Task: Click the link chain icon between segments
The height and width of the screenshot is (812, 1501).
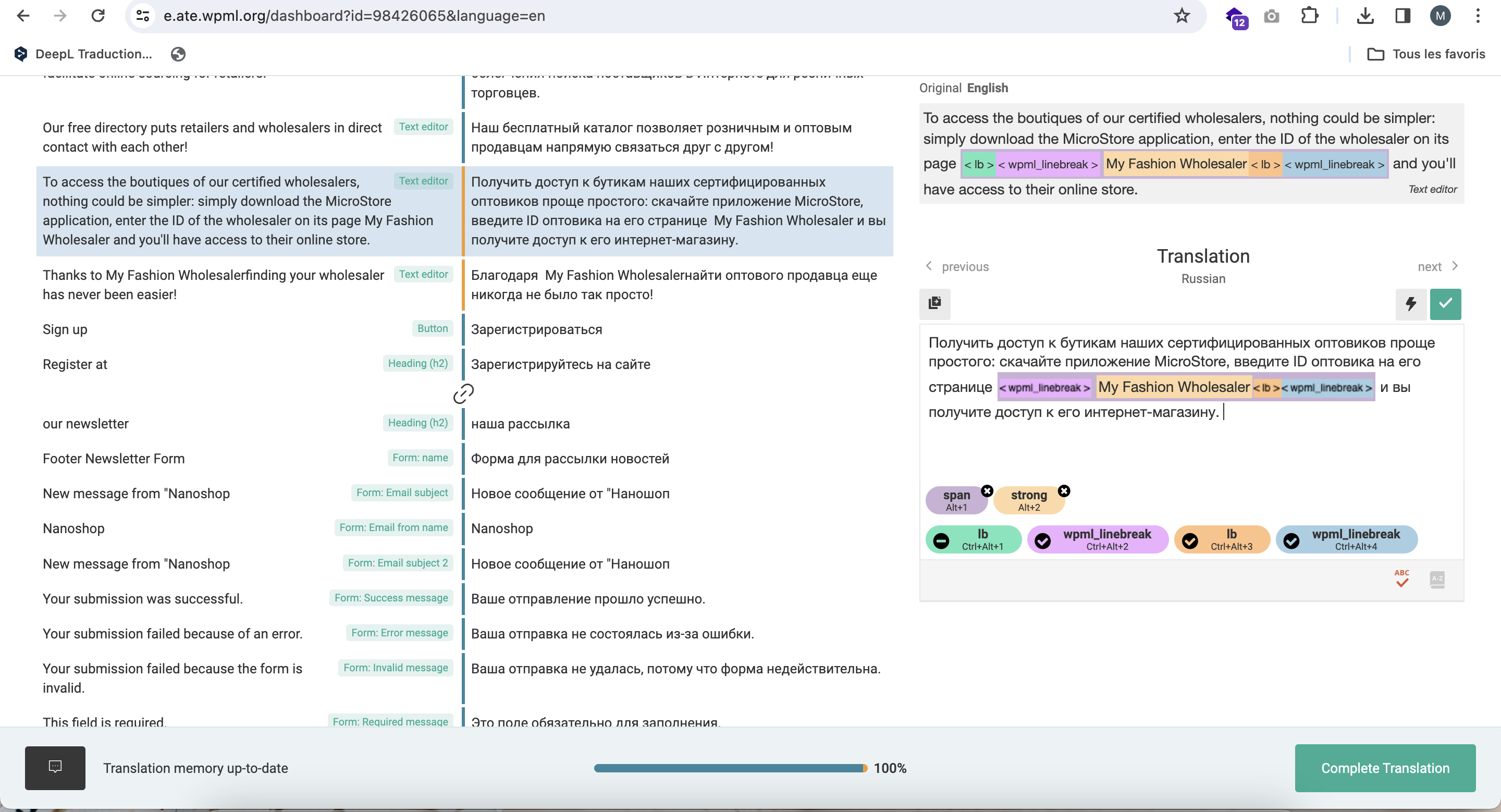Action: pyautogui.click(x=463, y=394)
